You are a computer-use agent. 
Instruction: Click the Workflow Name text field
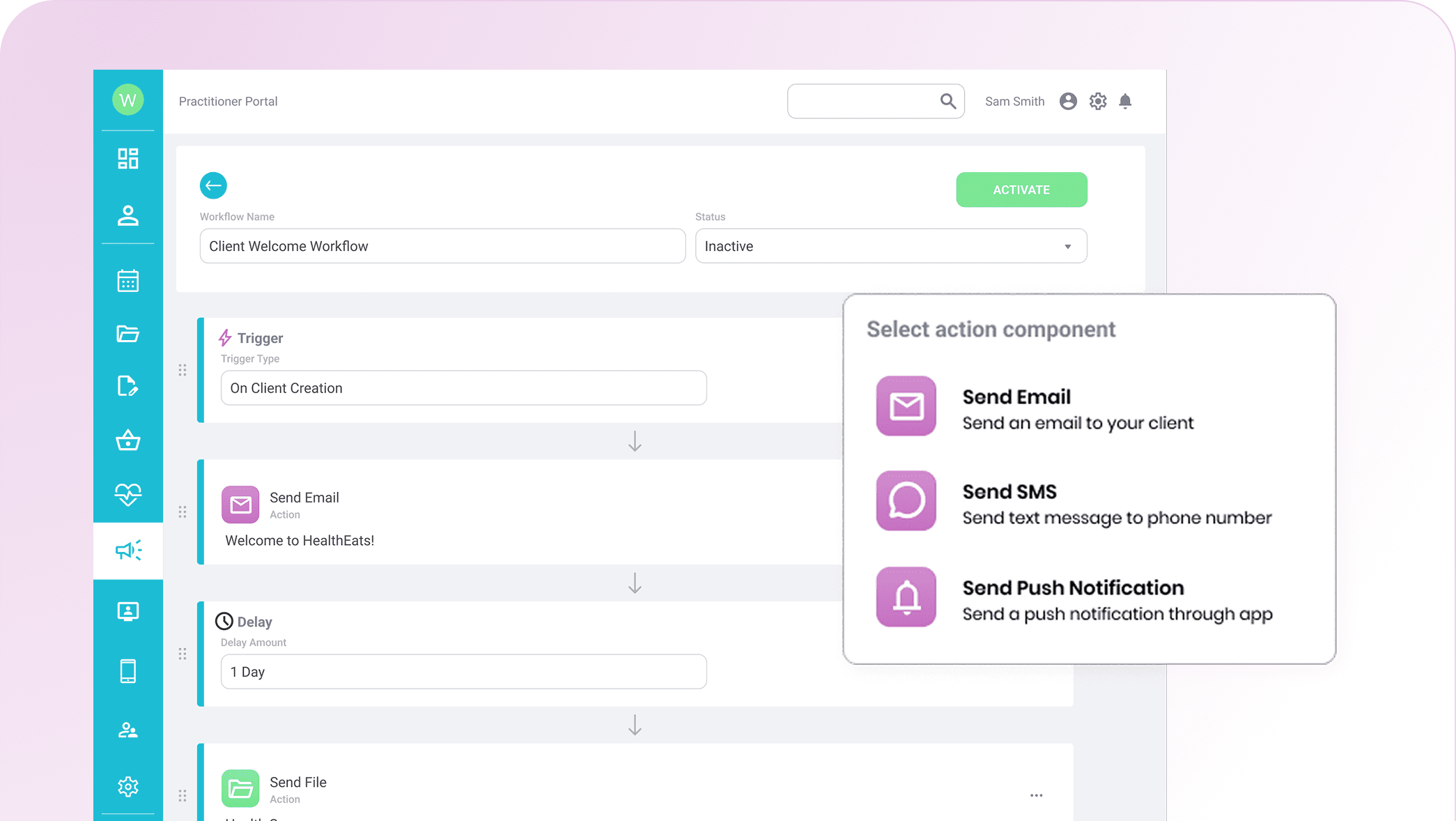tap(442, 246)
